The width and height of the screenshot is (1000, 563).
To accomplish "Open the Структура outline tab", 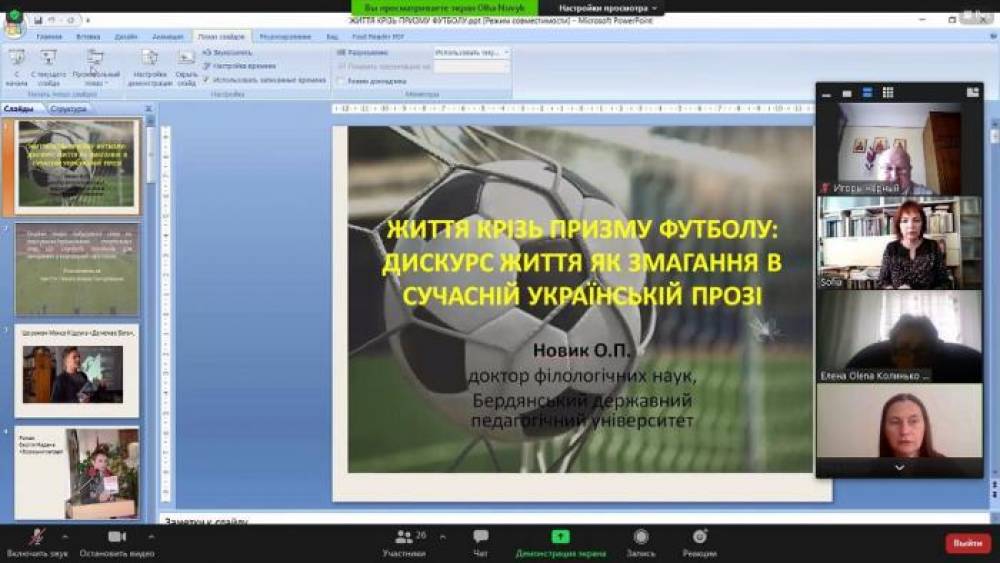I will 69,109.
